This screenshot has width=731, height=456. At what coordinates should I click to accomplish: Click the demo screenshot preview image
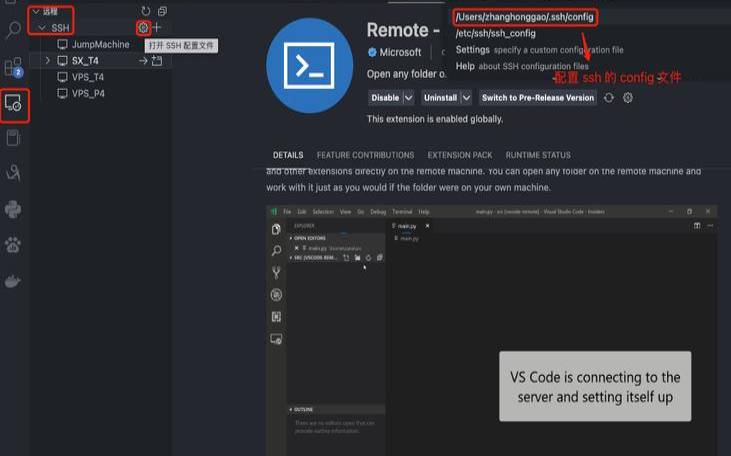tap(491, 330)
